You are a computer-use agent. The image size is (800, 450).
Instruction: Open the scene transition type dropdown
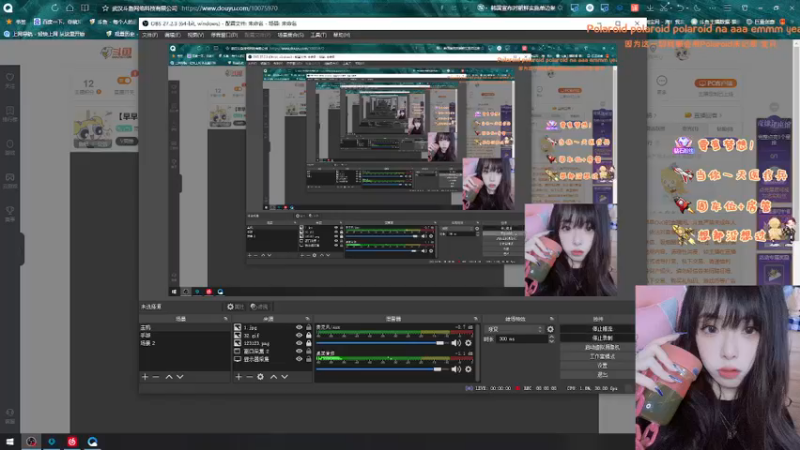[514, 330]
